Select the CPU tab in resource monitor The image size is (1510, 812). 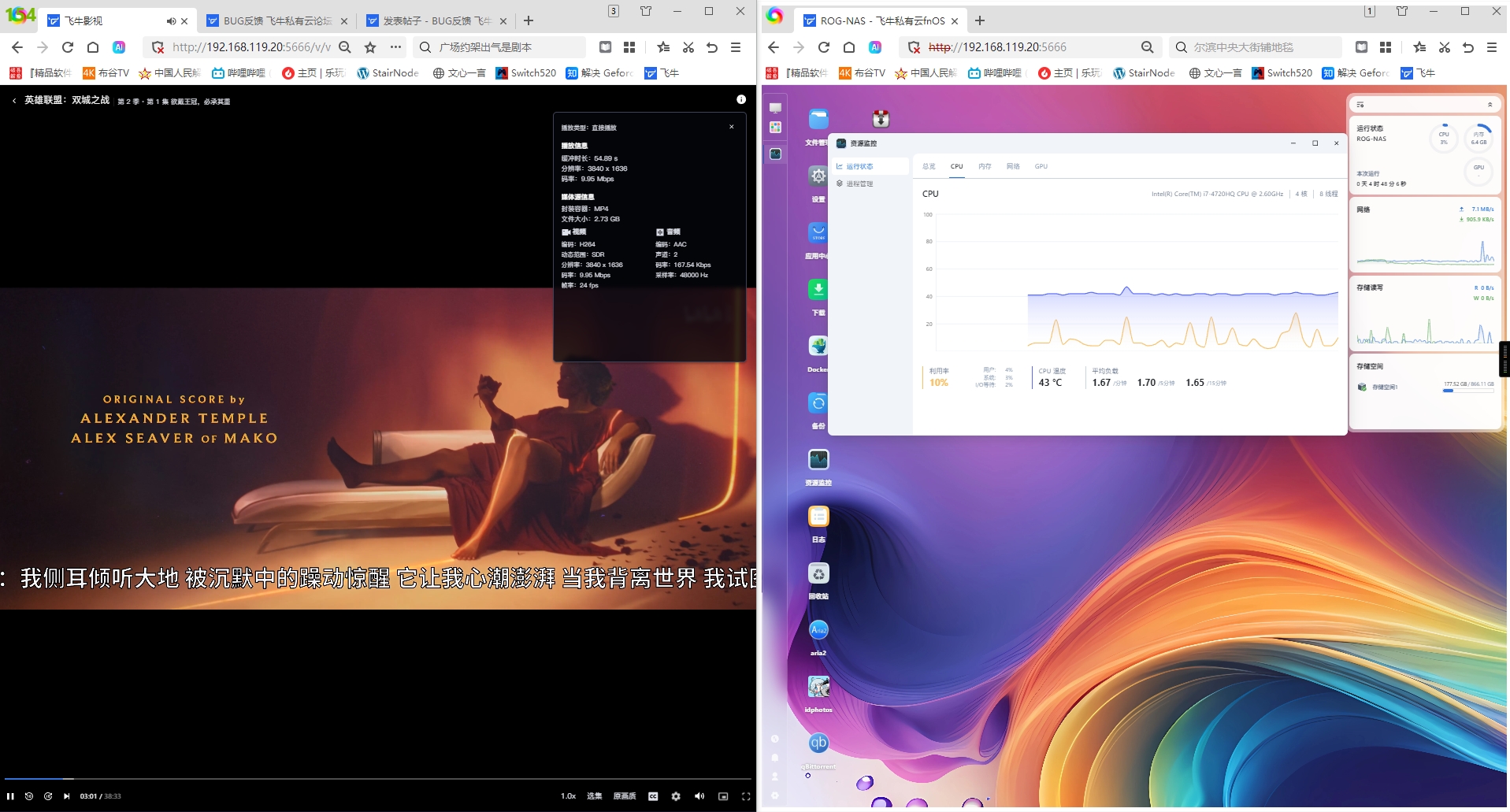[957, 166]
